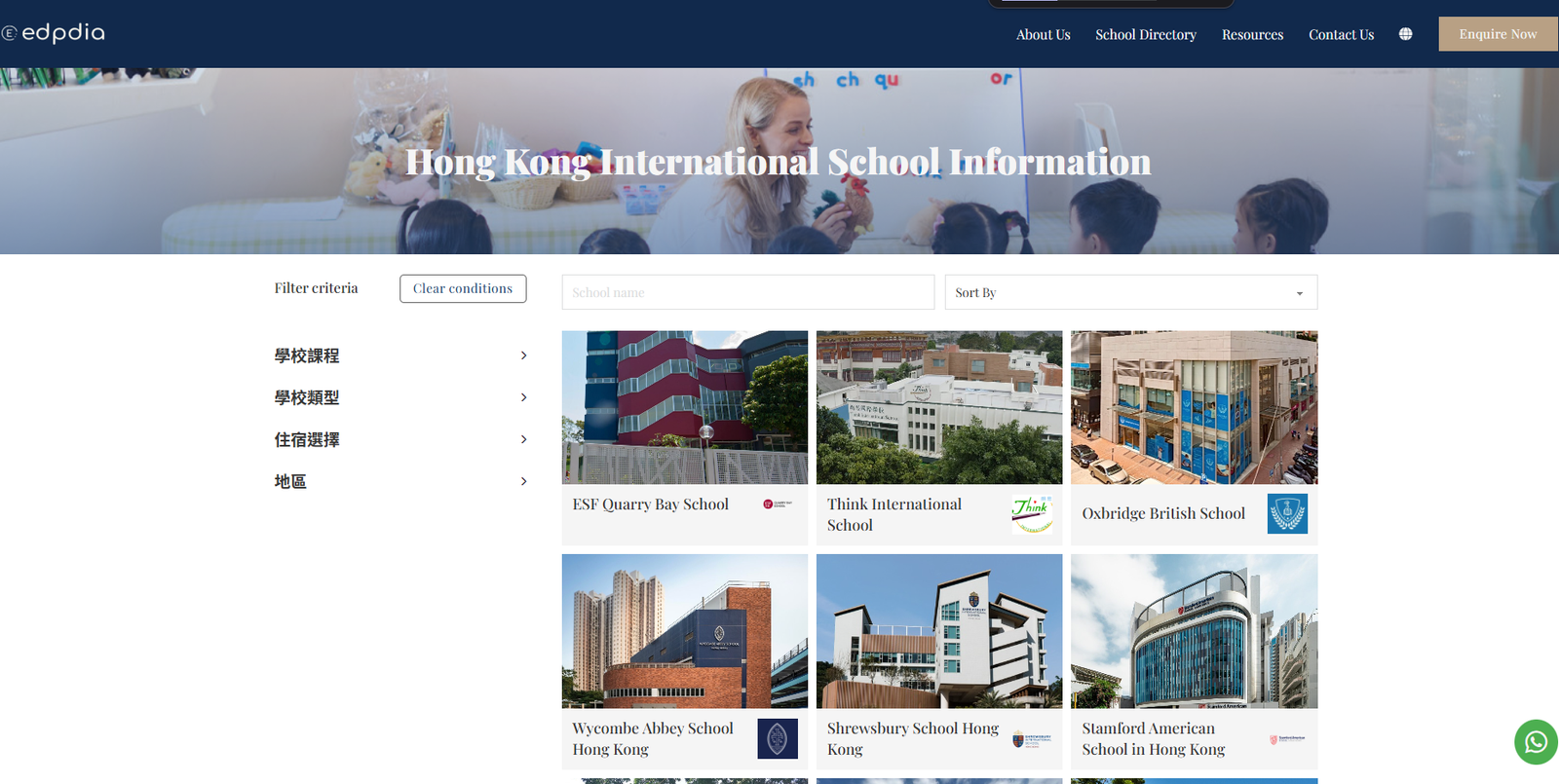Open the globe language selector
This screenshot has width=1559, height=784.
(x=1405, y=34)
